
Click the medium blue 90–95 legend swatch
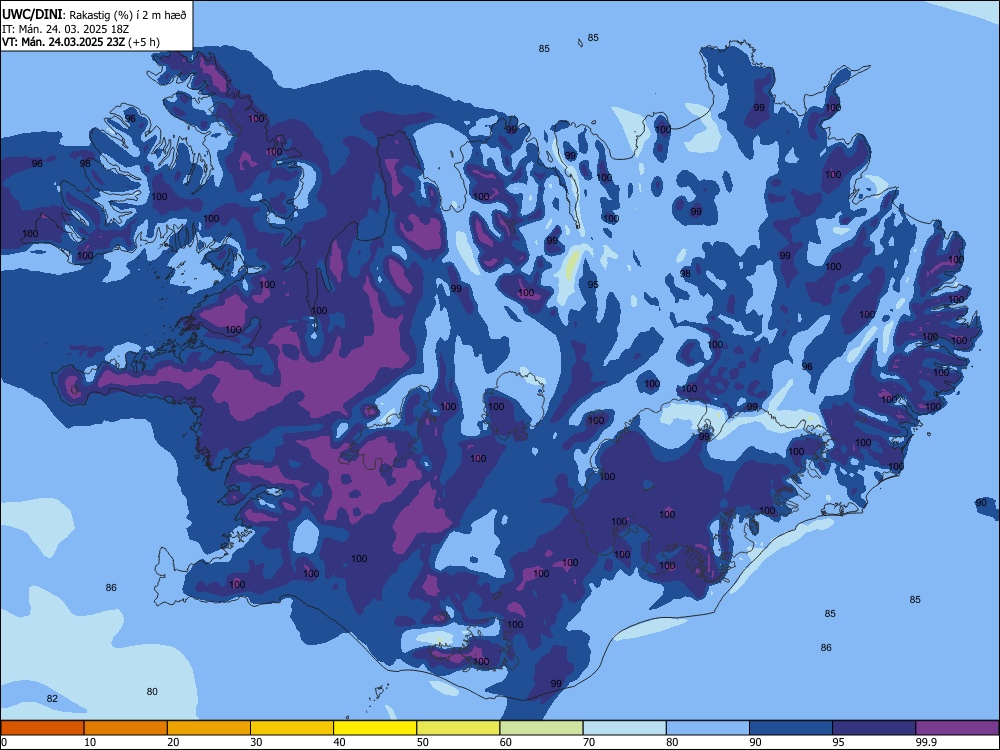(791, 728)
